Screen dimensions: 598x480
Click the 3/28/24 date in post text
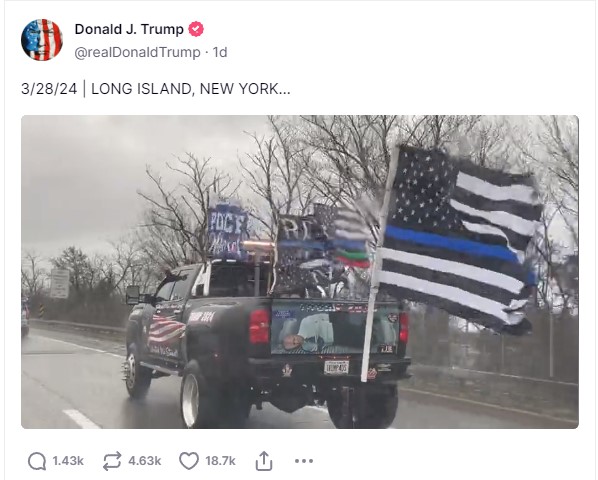tap(49, 89)
